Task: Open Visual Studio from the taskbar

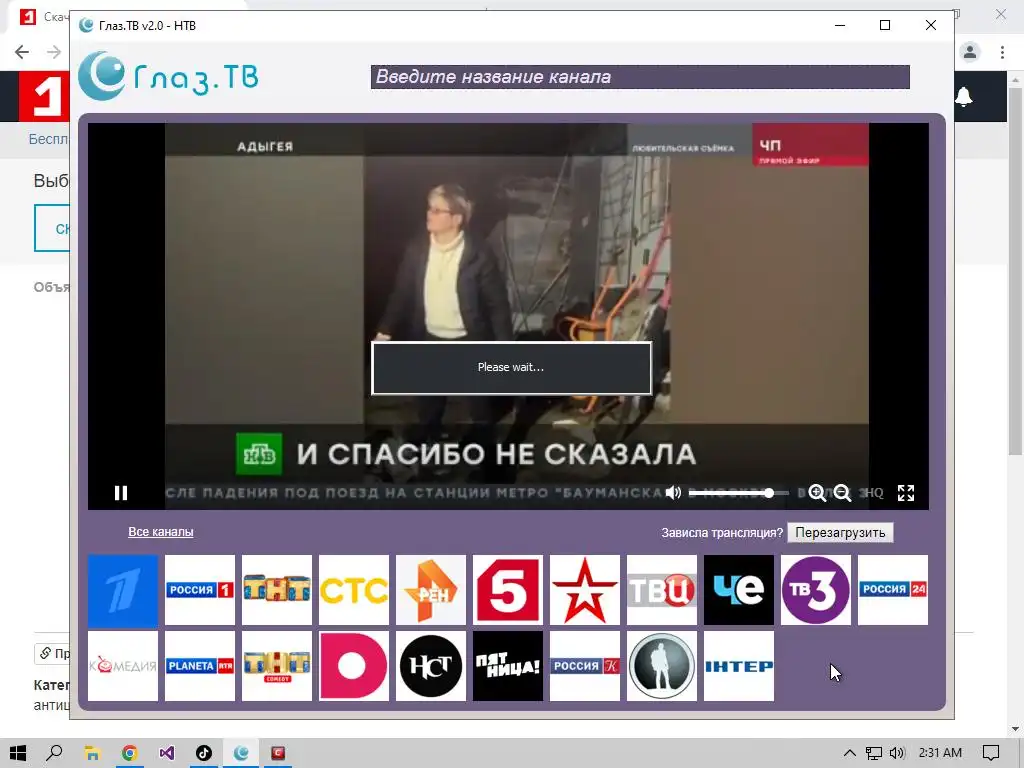Action: pos(167,753)
